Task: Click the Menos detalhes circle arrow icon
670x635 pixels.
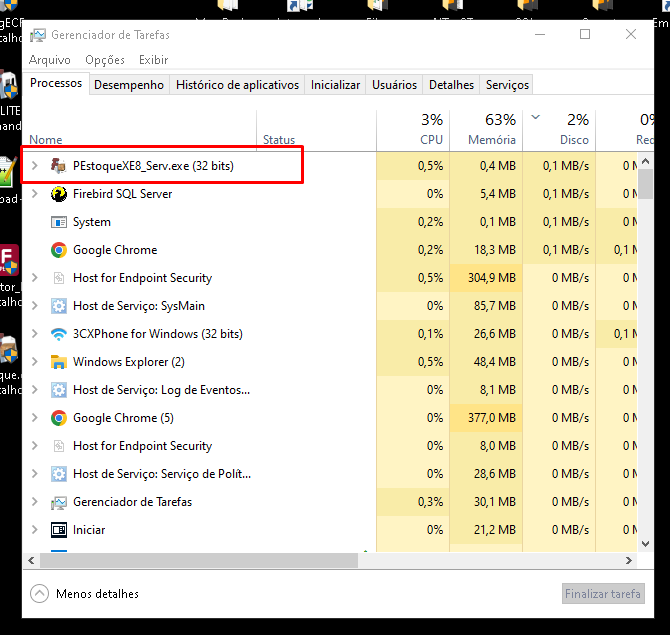Action: tap(39, 594)
